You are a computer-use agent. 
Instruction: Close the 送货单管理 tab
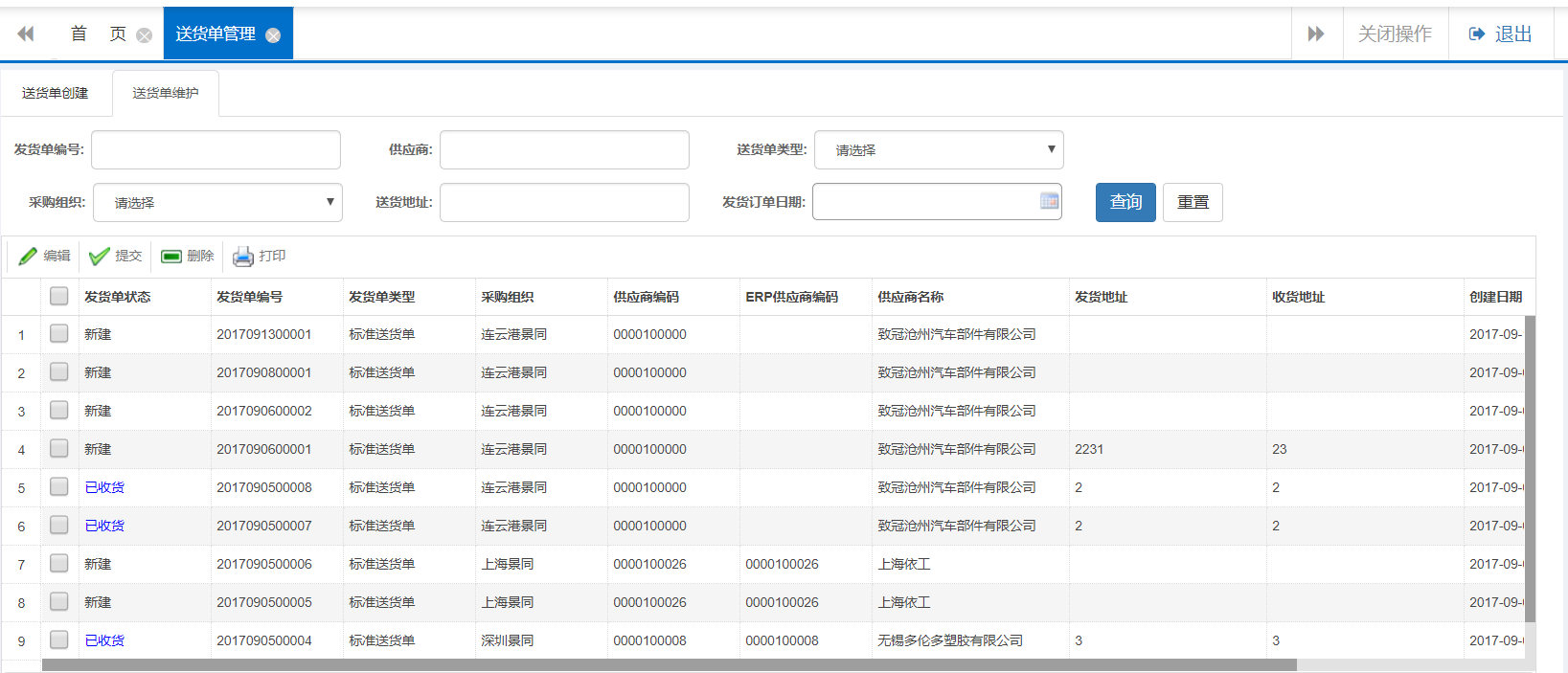(273, 35)
